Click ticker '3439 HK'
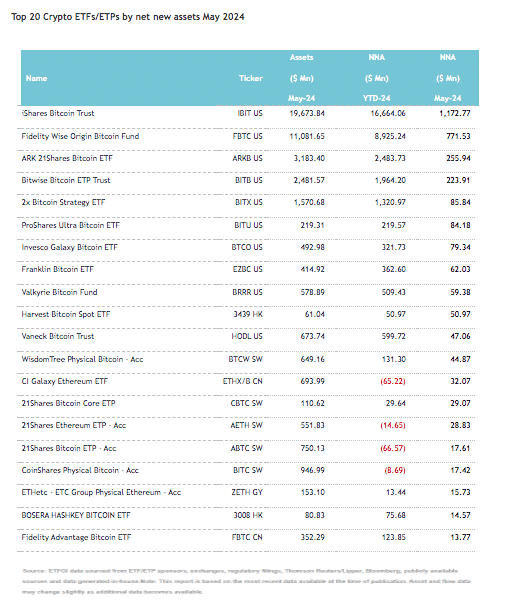511x614 pixels. click(x=248, y=314)
